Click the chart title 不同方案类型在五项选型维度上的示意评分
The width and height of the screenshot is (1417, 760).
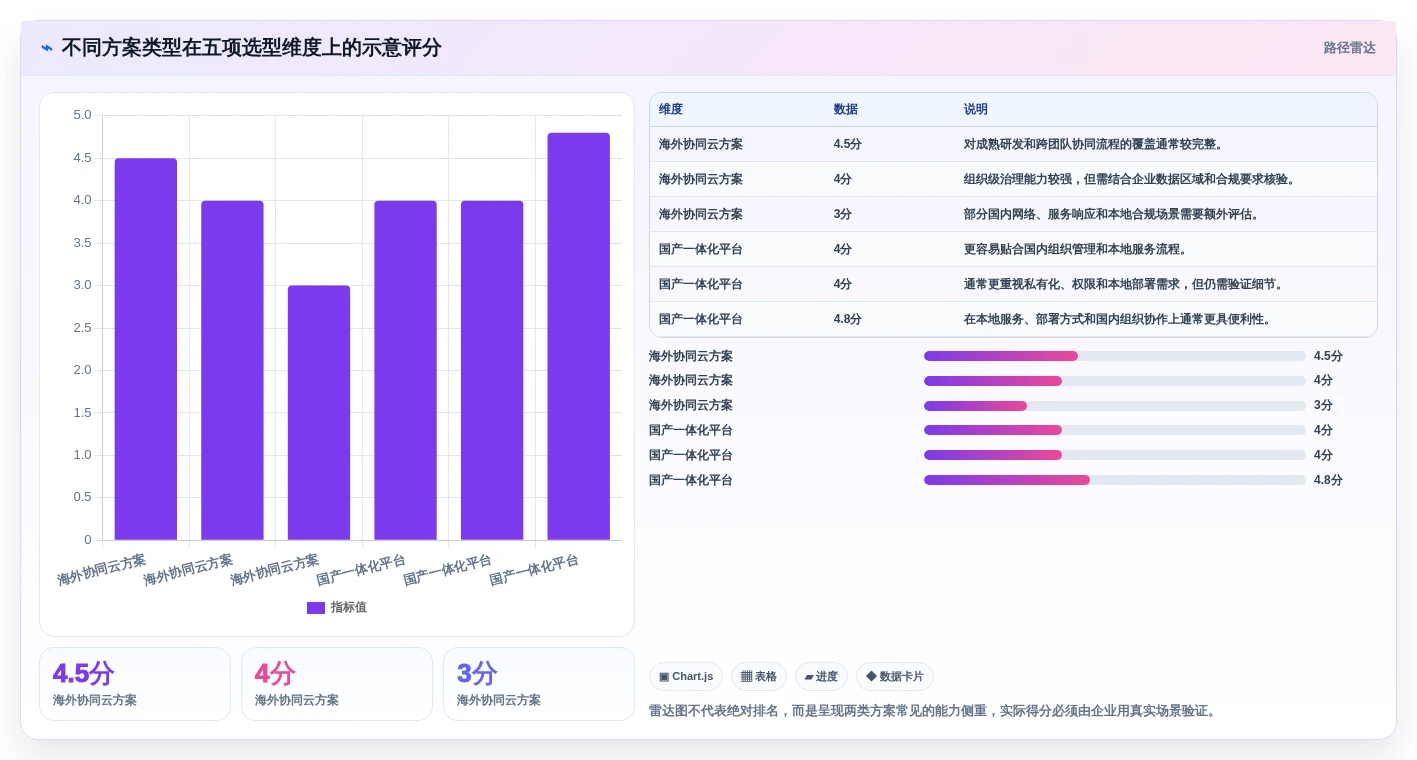coord(251,48)
